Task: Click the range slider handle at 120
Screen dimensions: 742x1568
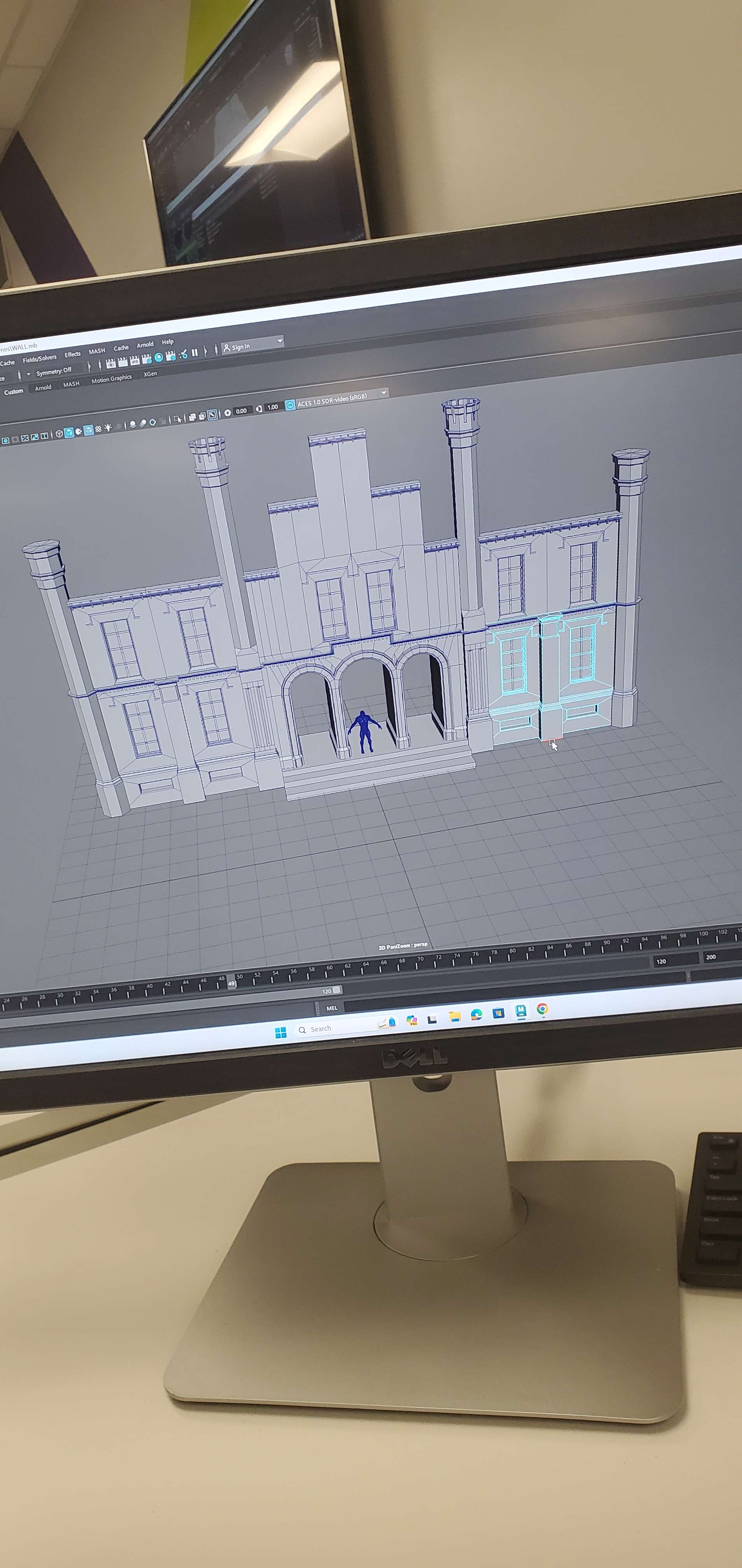Action: (x=337, y=990)
